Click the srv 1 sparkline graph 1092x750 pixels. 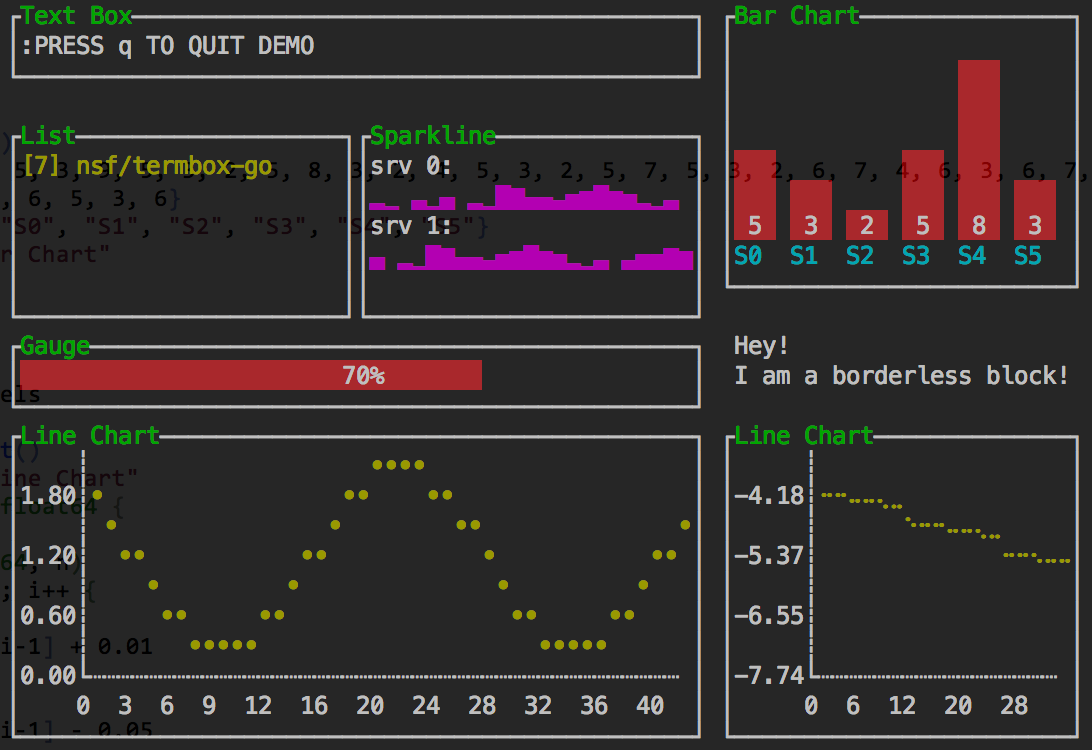(x=531, y=257)
